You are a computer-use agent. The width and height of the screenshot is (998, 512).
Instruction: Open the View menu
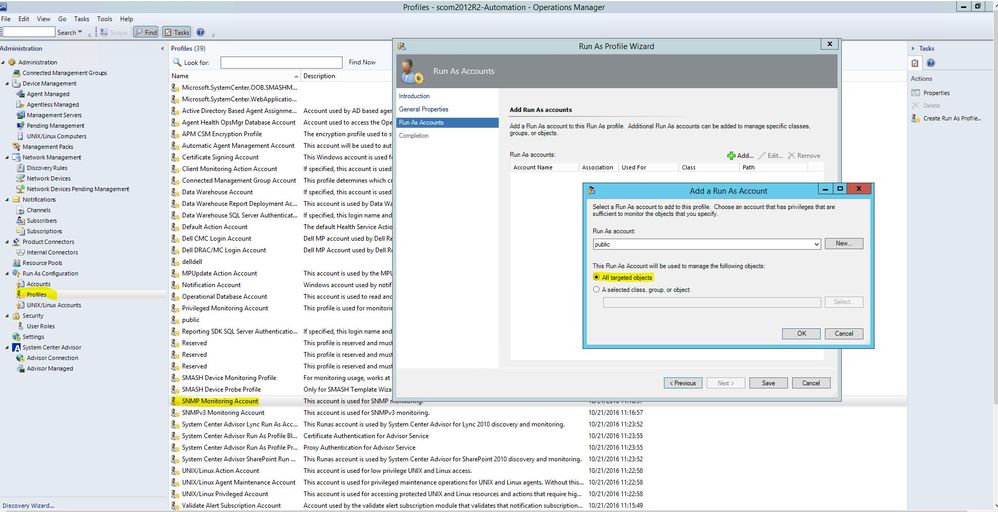(44, 19)
